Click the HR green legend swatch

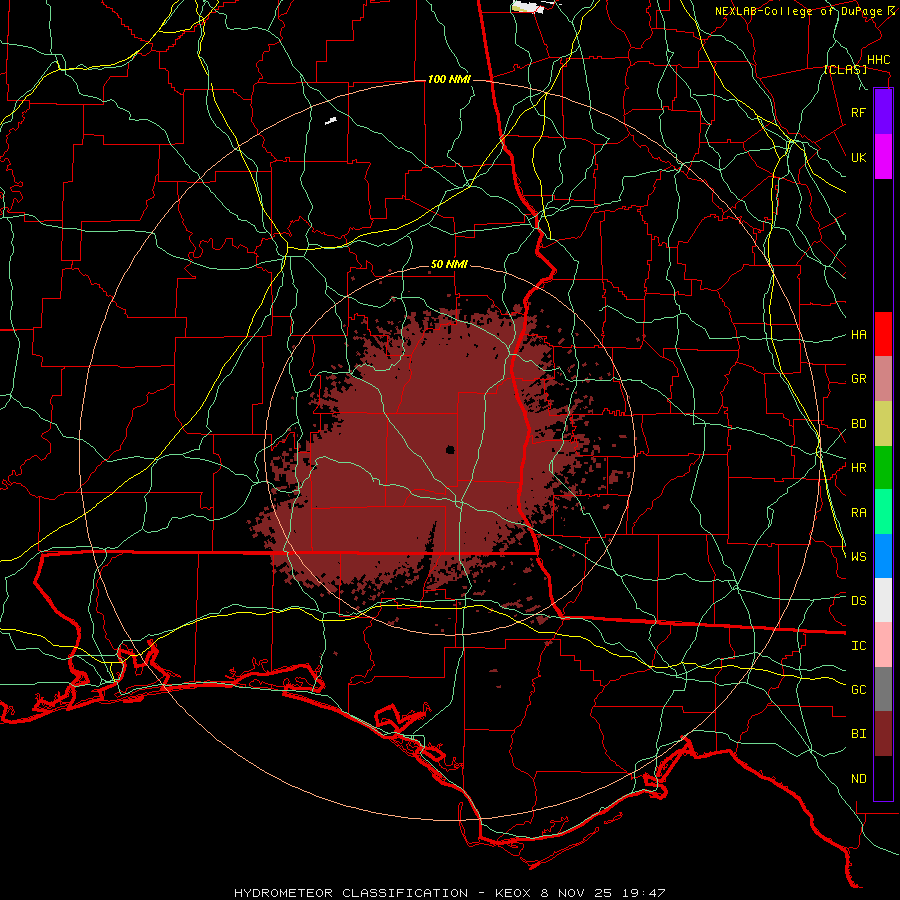pos(883,467)
